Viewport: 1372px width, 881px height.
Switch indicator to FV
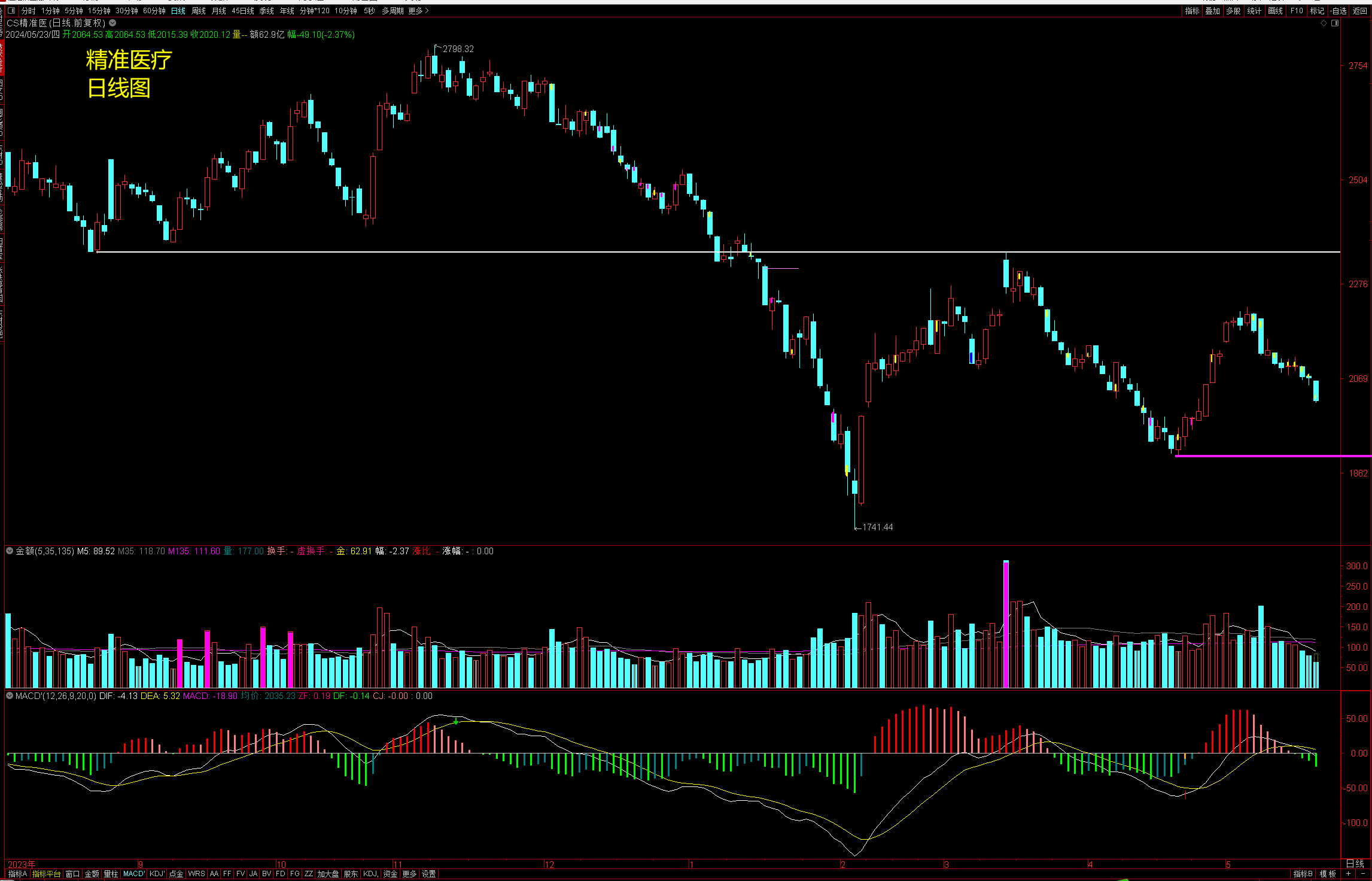[240, 874]
